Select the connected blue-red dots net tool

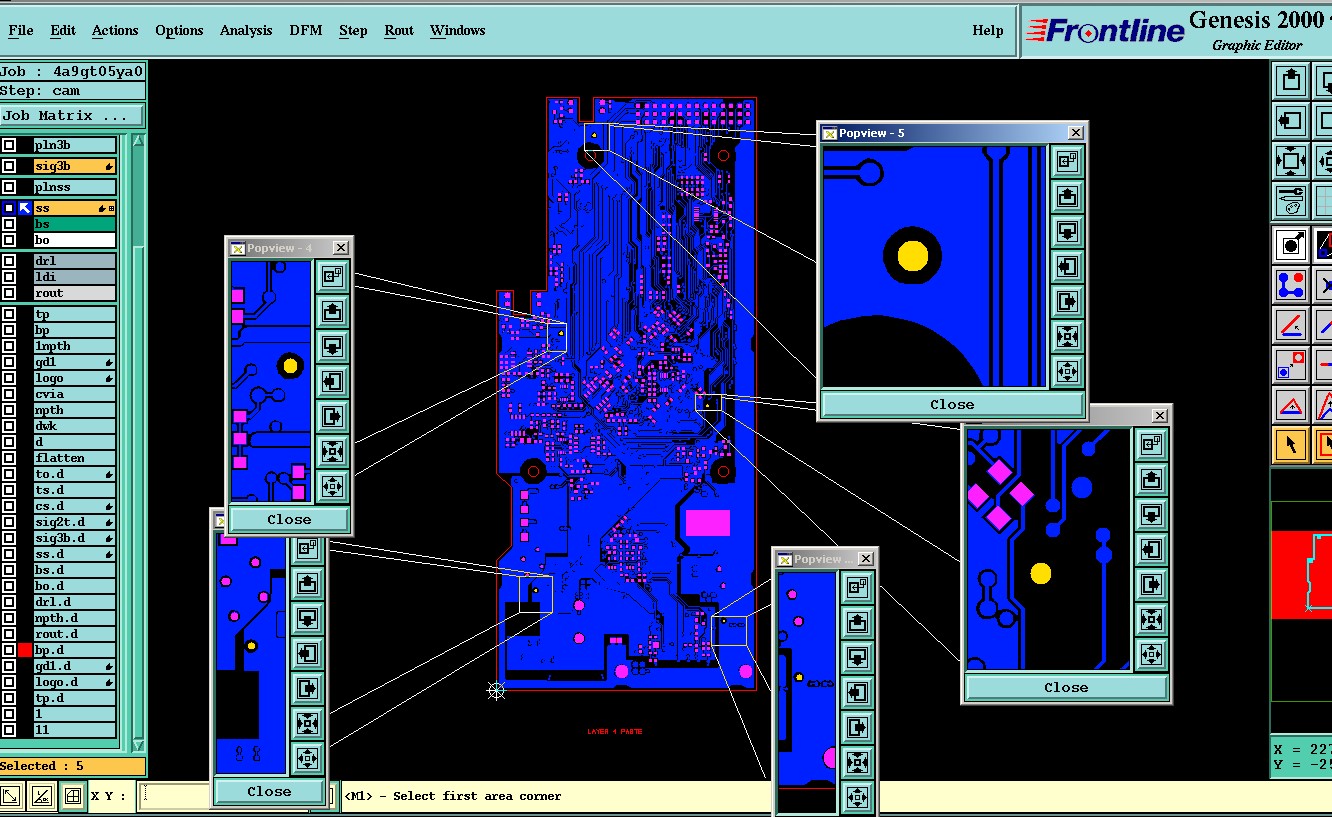[x=1291, y=285]
